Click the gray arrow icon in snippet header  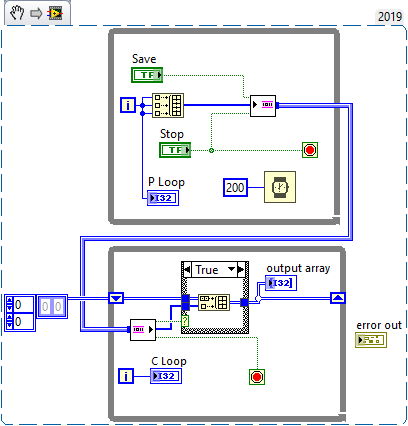tap(36, 13)
